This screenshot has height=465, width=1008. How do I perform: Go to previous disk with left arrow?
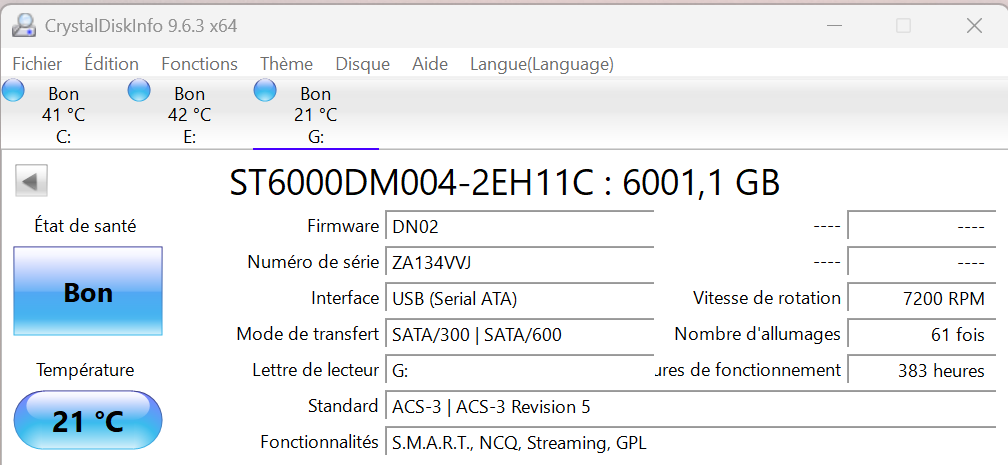pyautogui.click(x=31, y=181)
